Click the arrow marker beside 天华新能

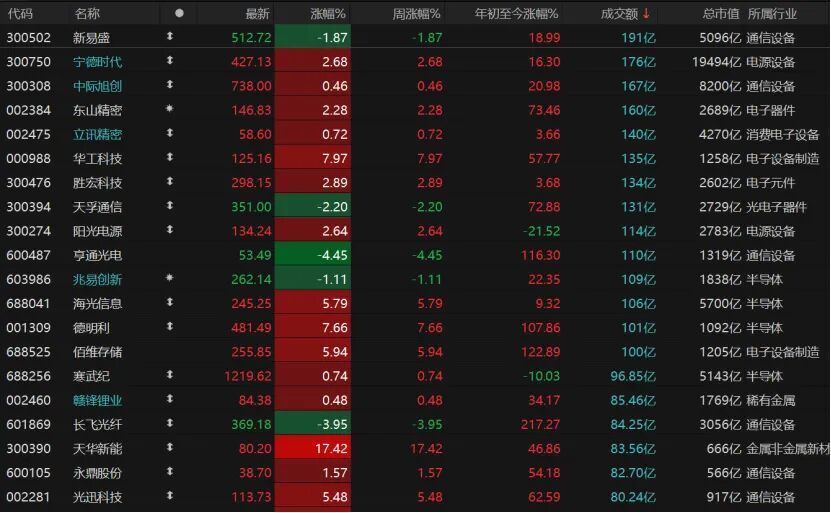pos(170,448)
